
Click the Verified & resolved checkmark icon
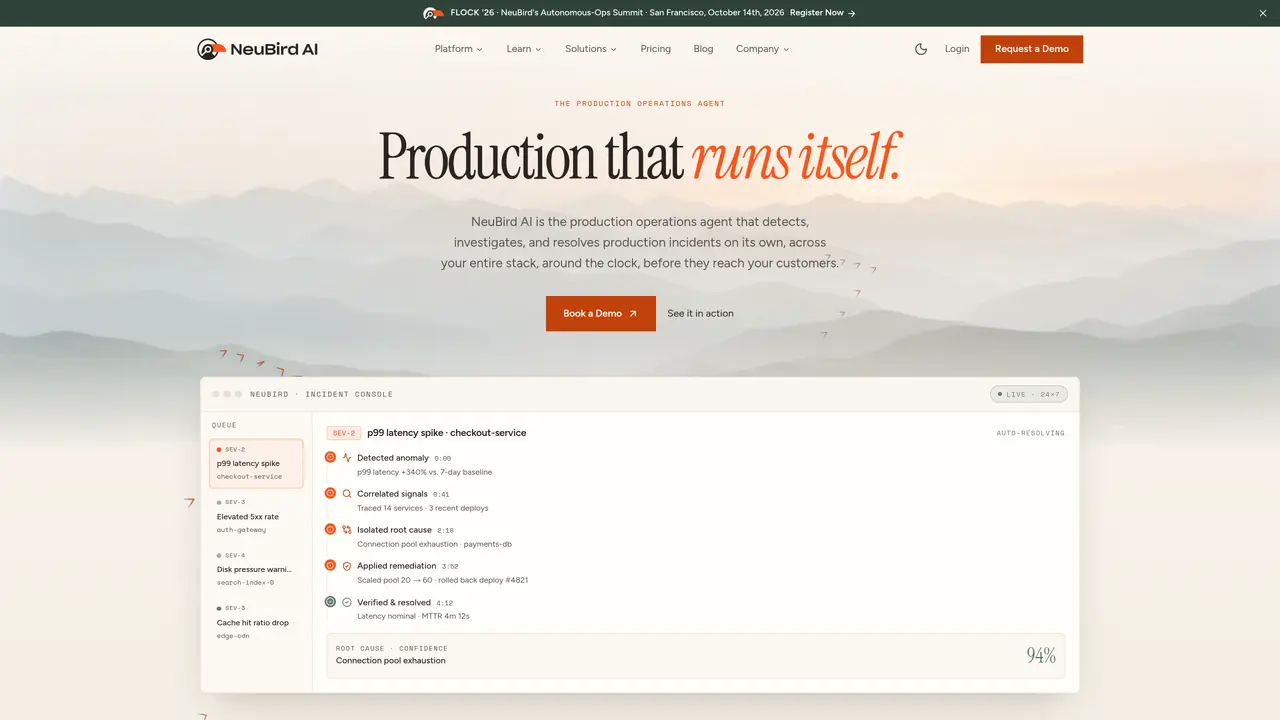click(347, 603)
